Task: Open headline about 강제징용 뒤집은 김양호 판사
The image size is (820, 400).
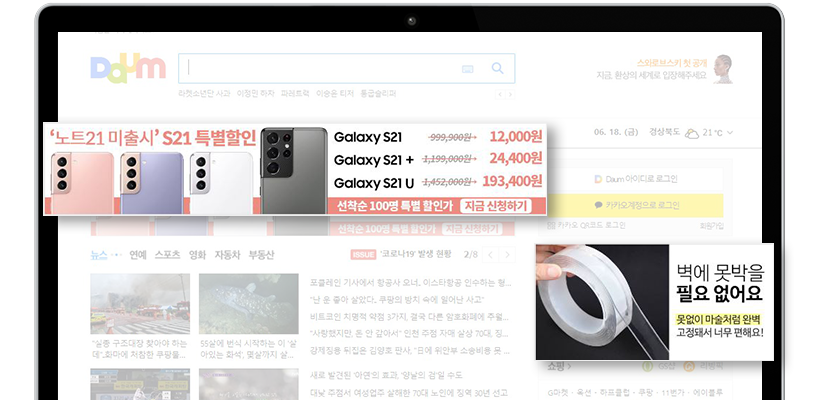Action: point(409,349)
